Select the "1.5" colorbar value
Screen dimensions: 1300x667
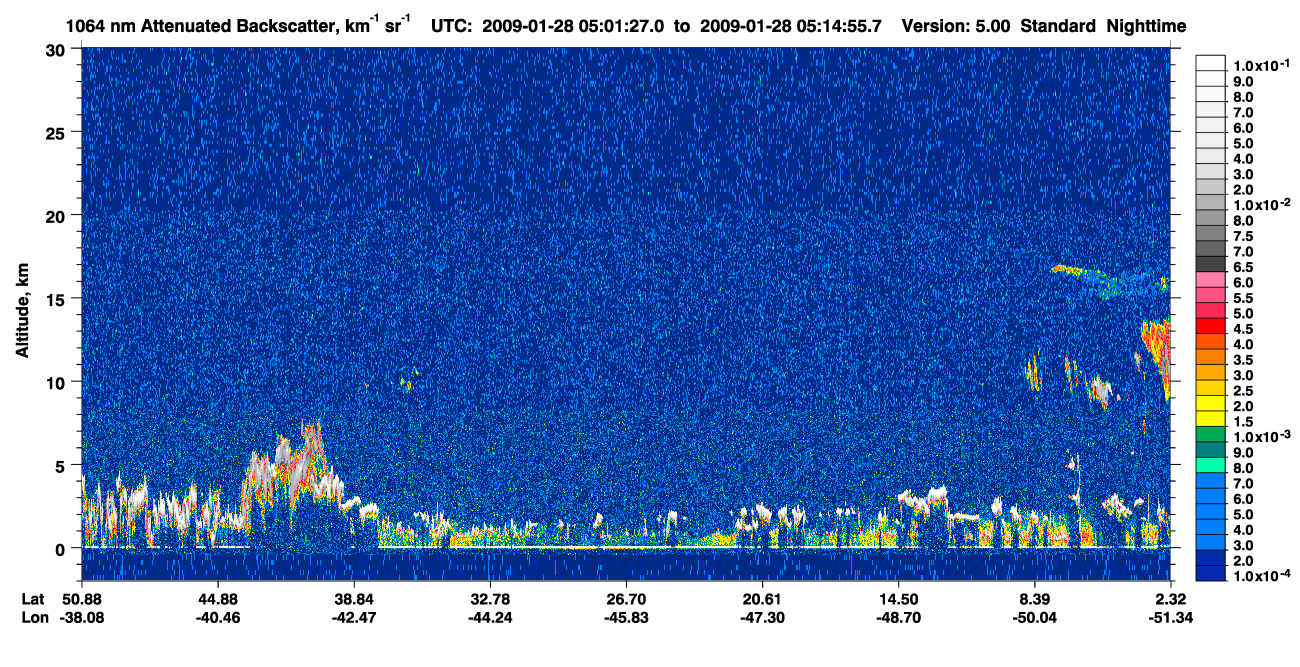tap(1243, 422)
